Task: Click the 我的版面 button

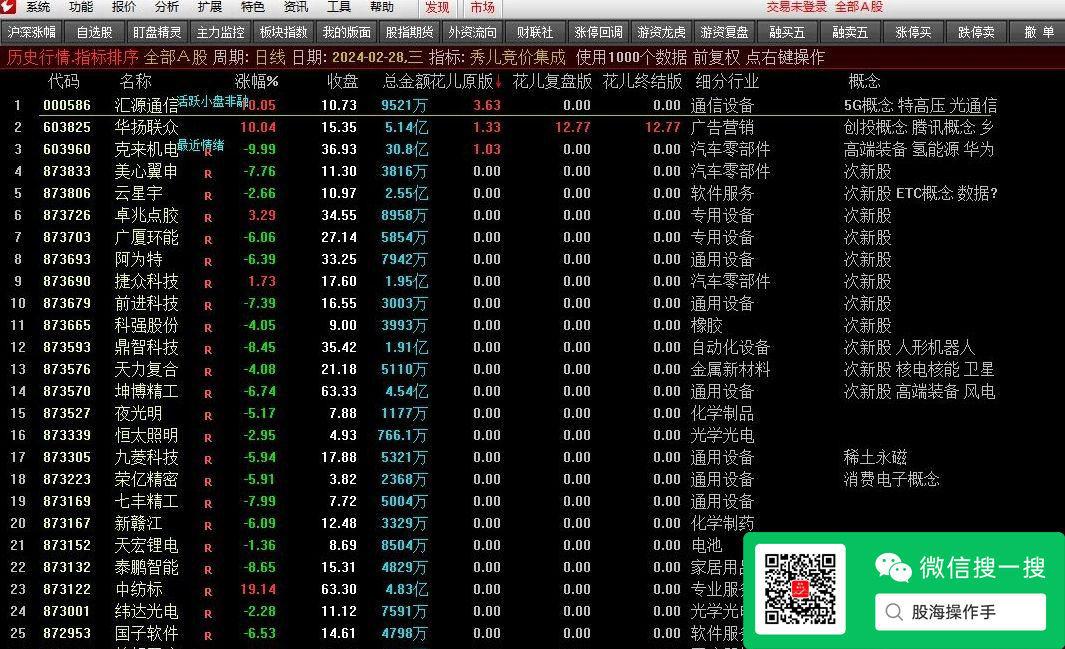Action: (346, 32)
